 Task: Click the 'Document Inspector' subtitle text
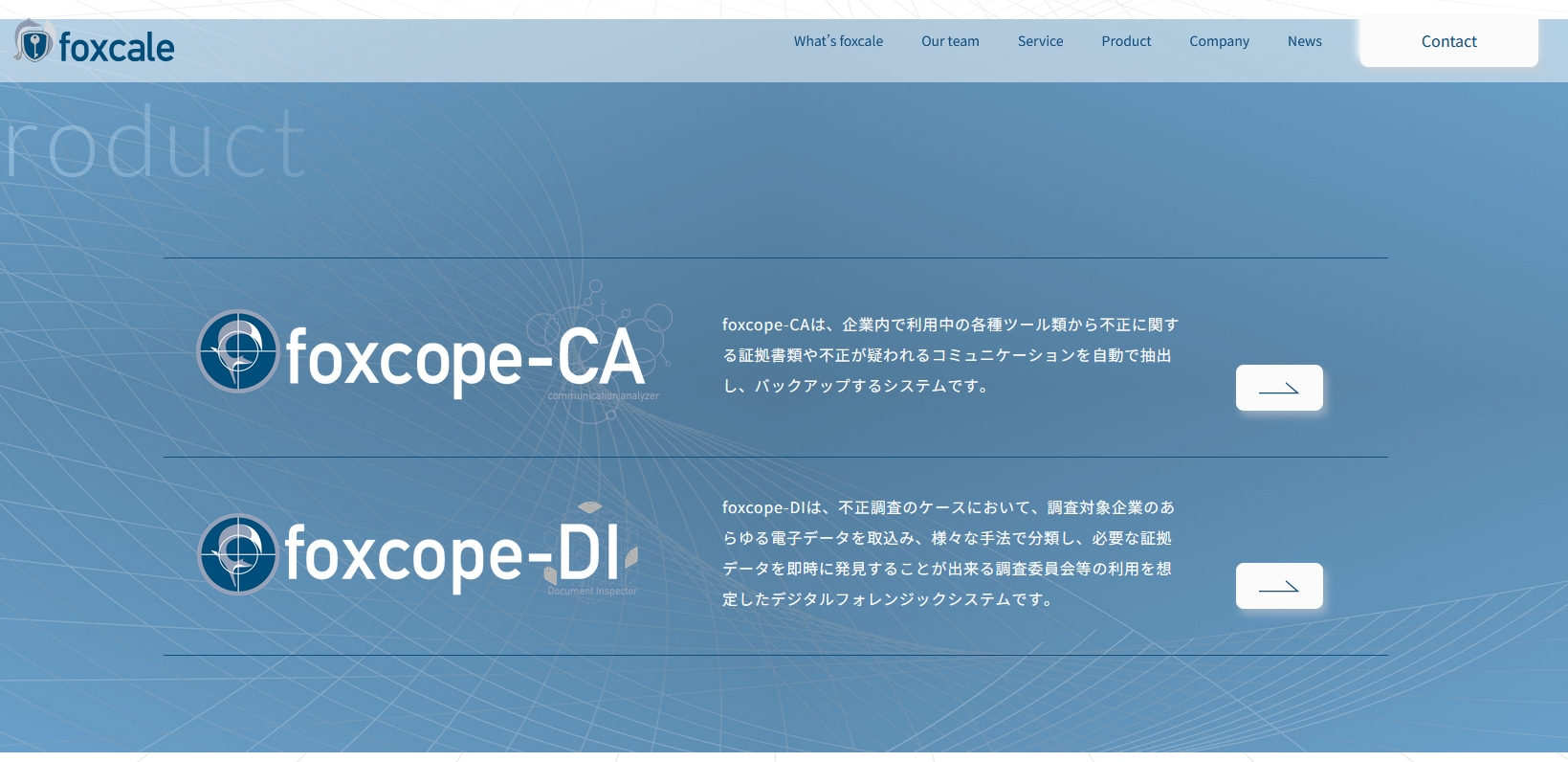(x=592, y=591)
